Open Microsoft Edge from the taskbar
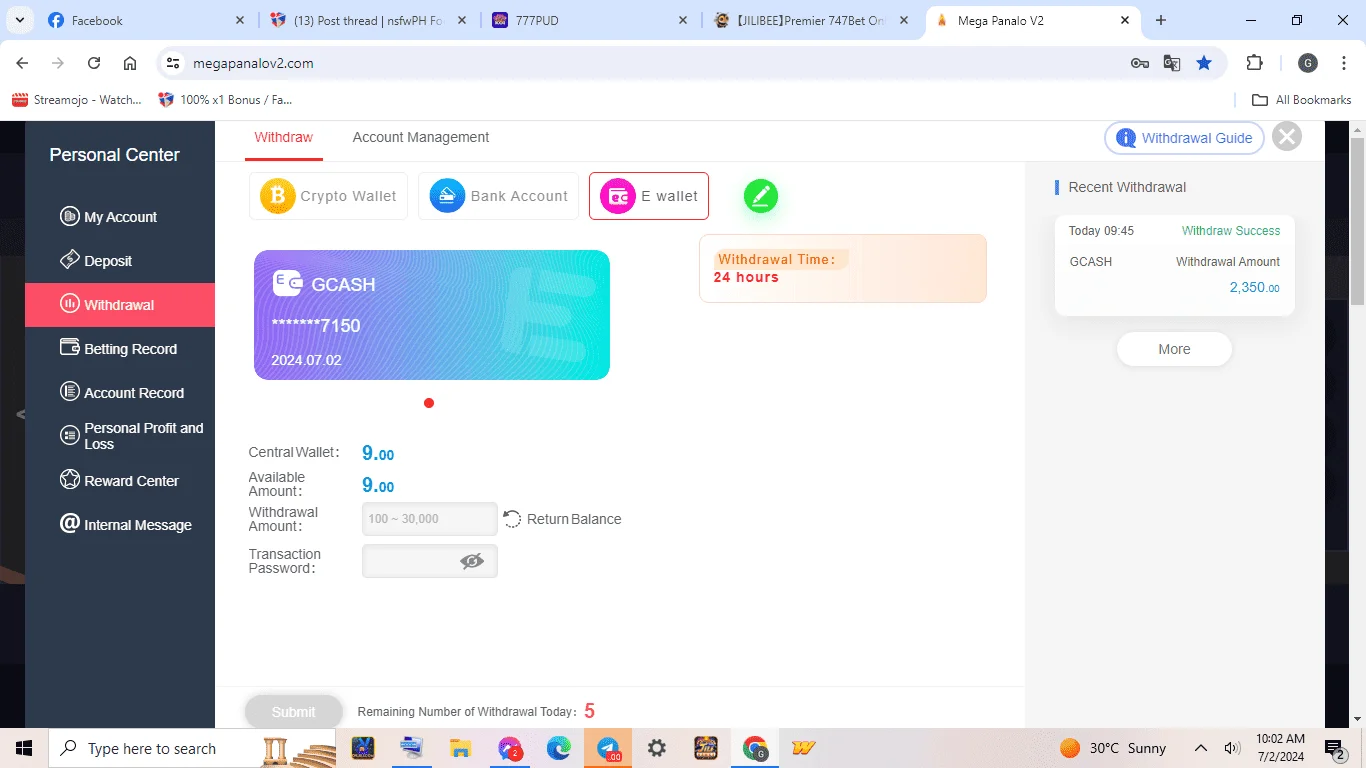 [558, 748]
